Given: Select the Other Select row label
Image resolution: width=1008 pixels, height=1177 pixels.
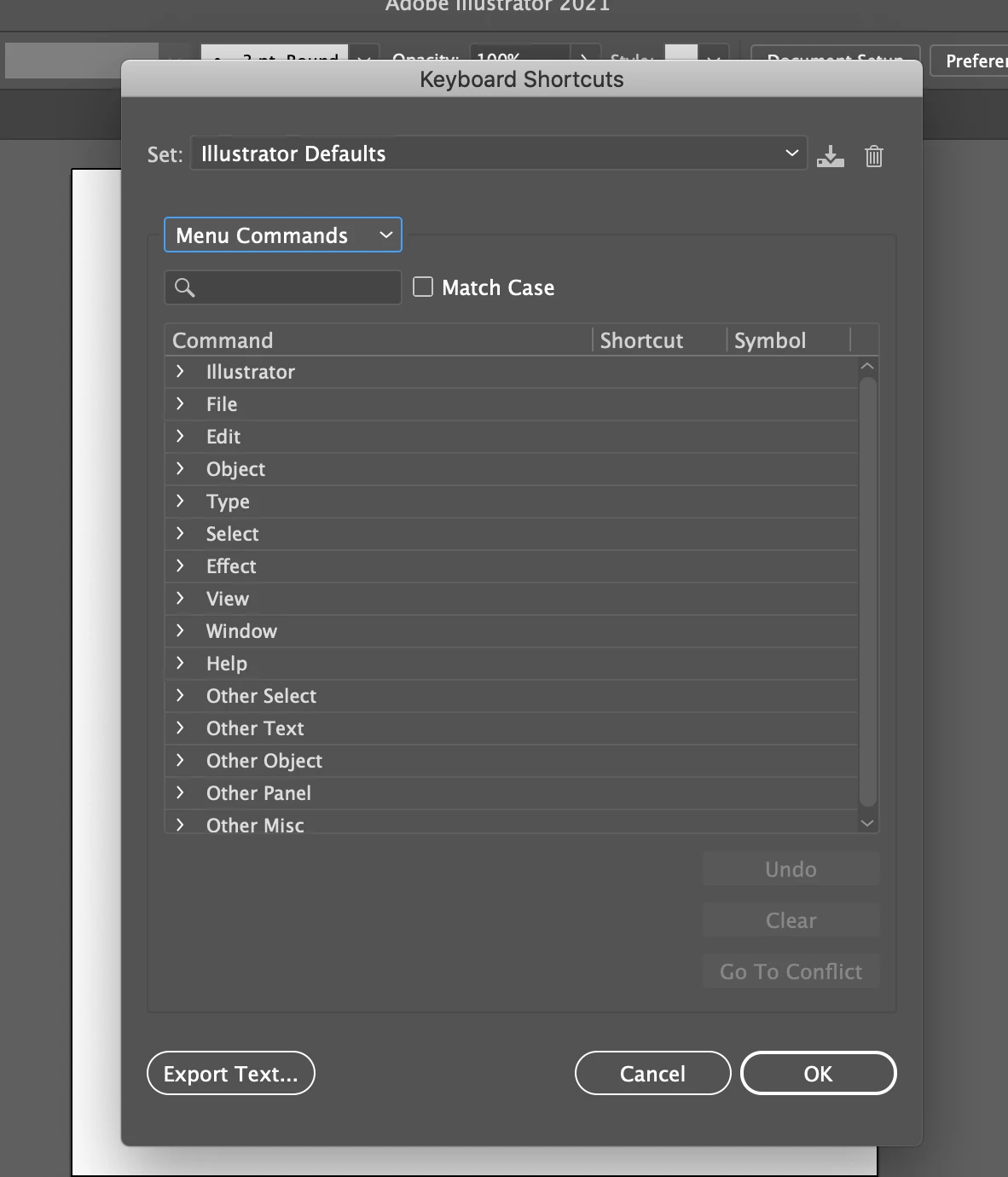Looking at the screenshot, I should pos(261,696).
